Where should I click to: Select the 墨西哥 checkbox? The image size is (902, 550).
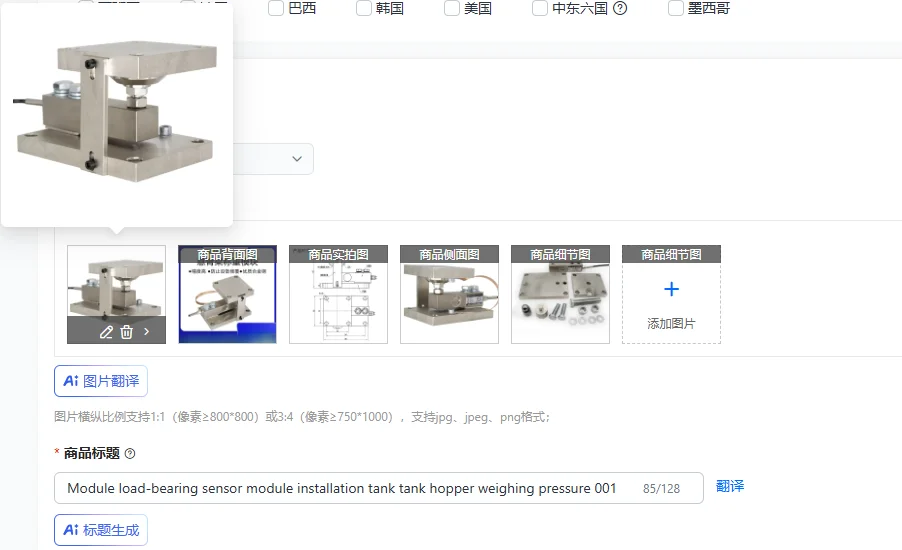coord(676,8)
